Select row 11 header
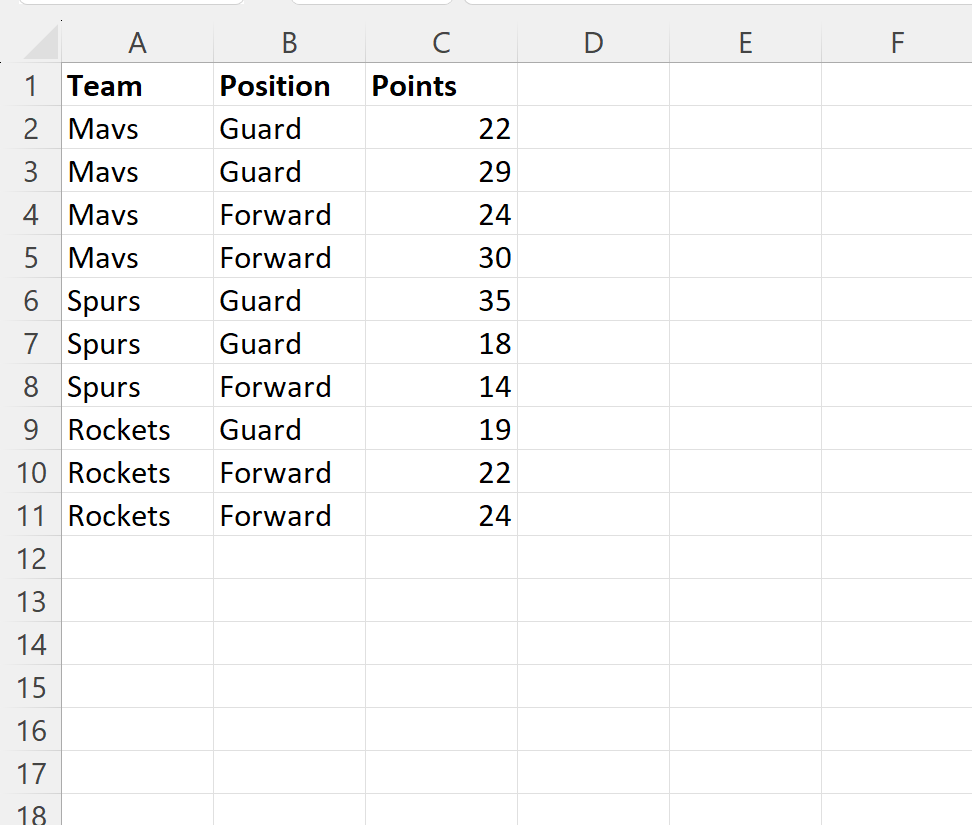Image resolution: width=972 pixels, height=825 pixels. click(31, 516)
